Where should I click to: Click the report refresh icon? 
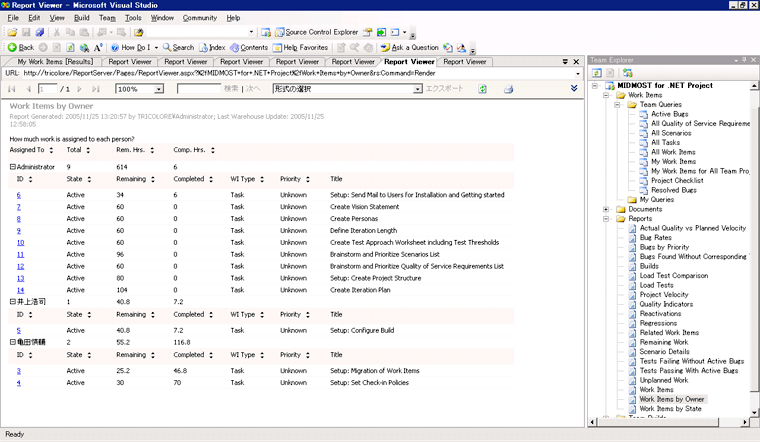point(482,89)
